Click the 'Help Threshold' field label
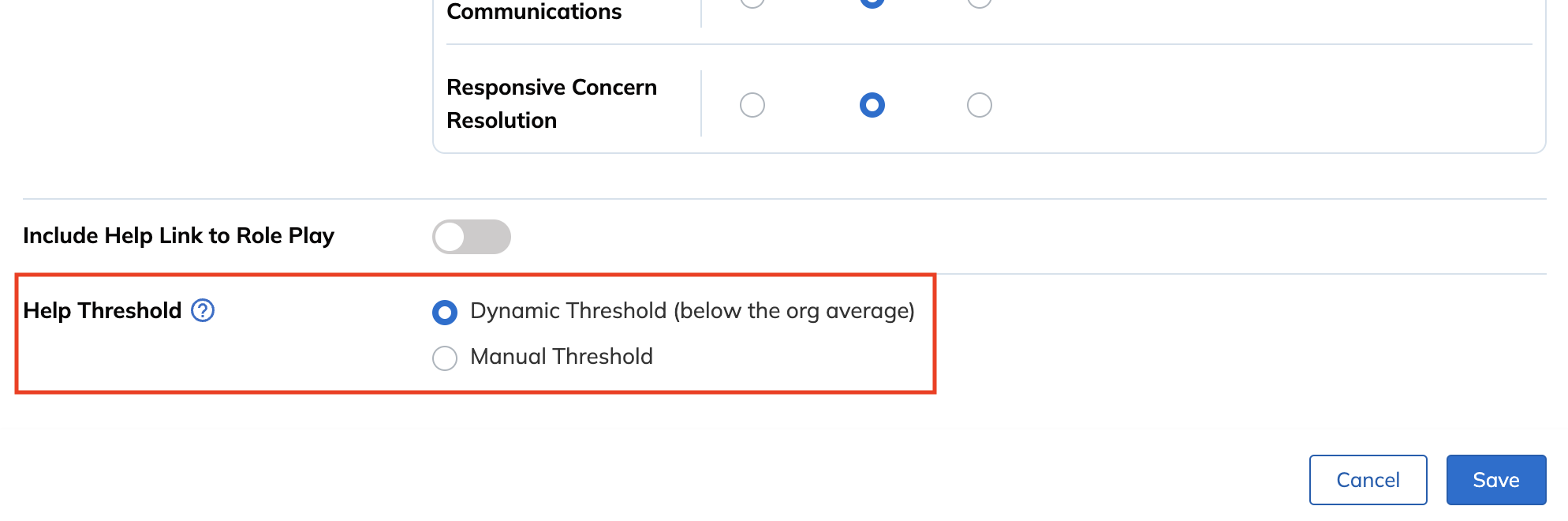Screen dimensions: 1568x521 [103, 311]
